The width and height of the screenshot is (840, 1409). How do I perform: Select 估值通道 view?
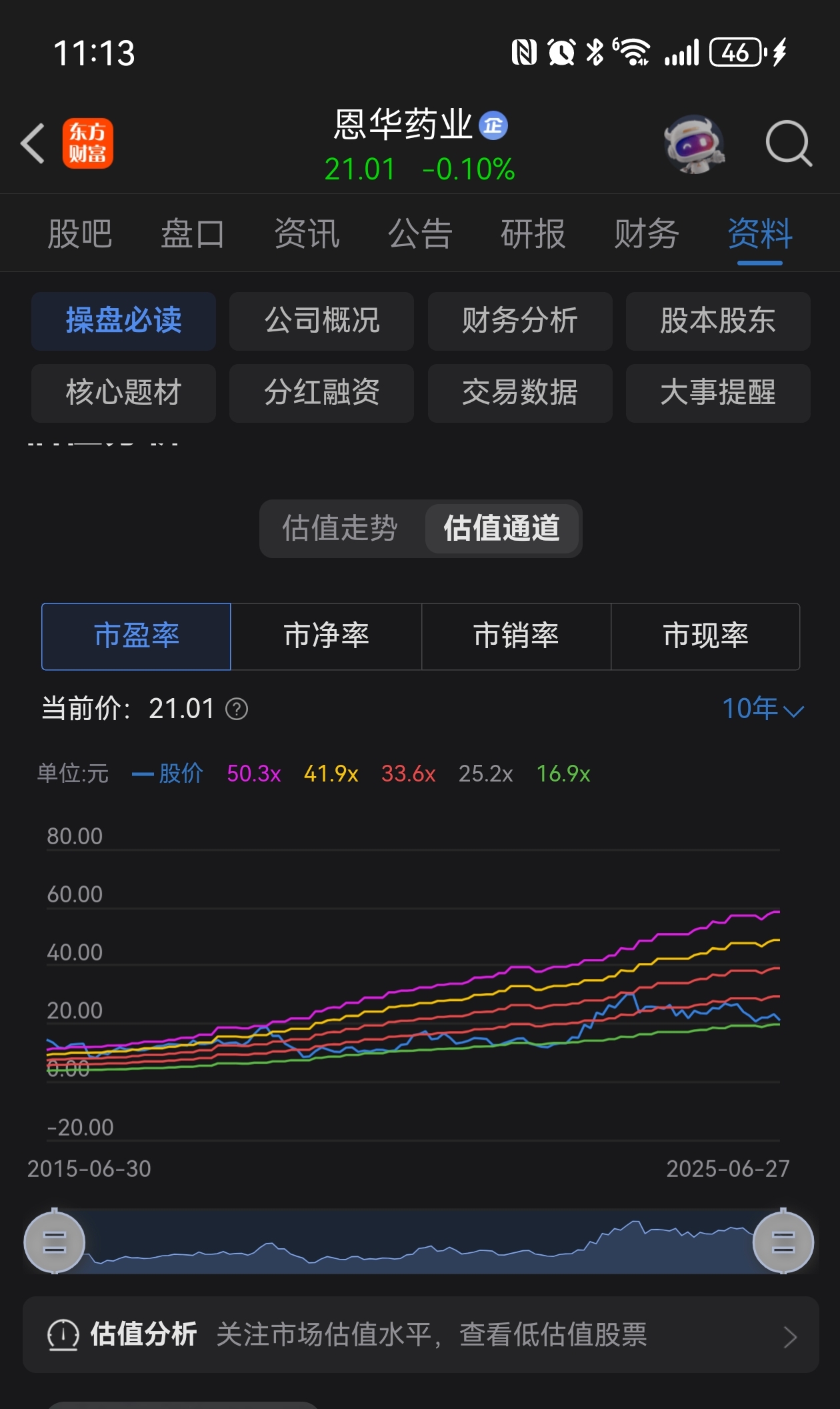[502, 528]
